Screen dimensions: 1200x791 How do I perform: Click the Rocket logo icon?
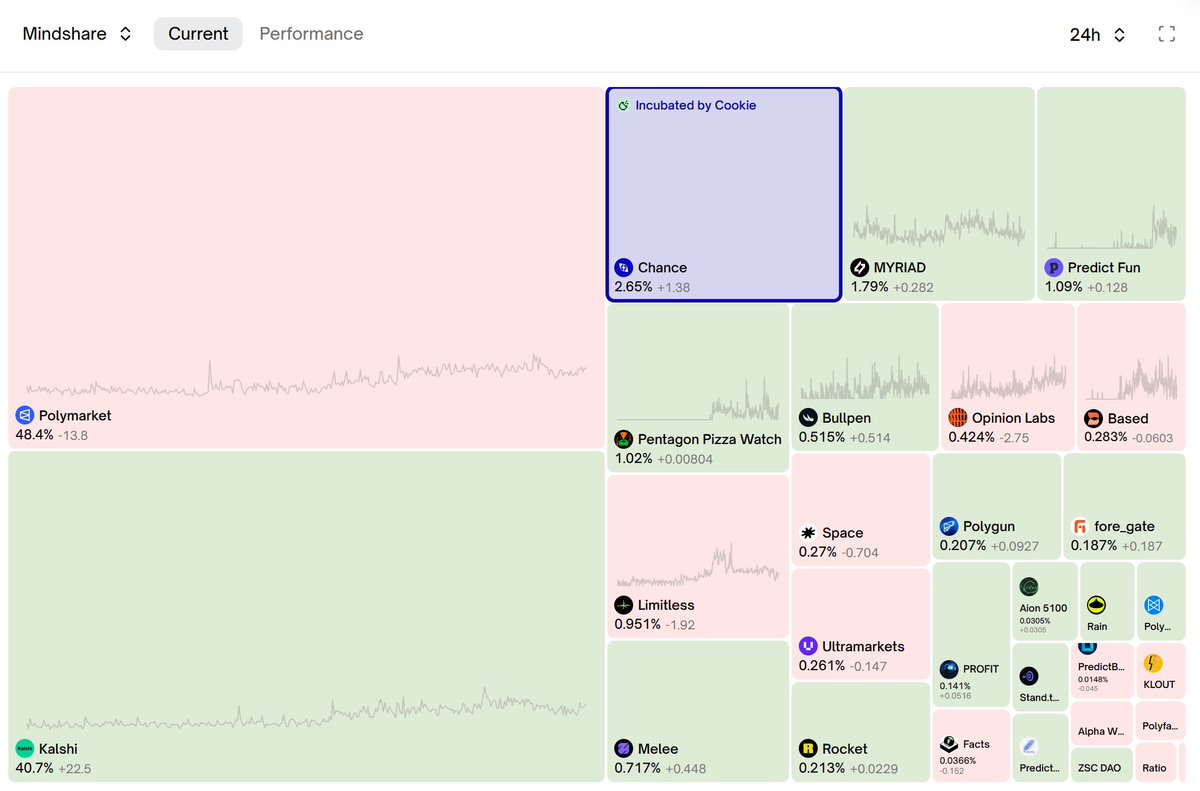tap(808, 748)
